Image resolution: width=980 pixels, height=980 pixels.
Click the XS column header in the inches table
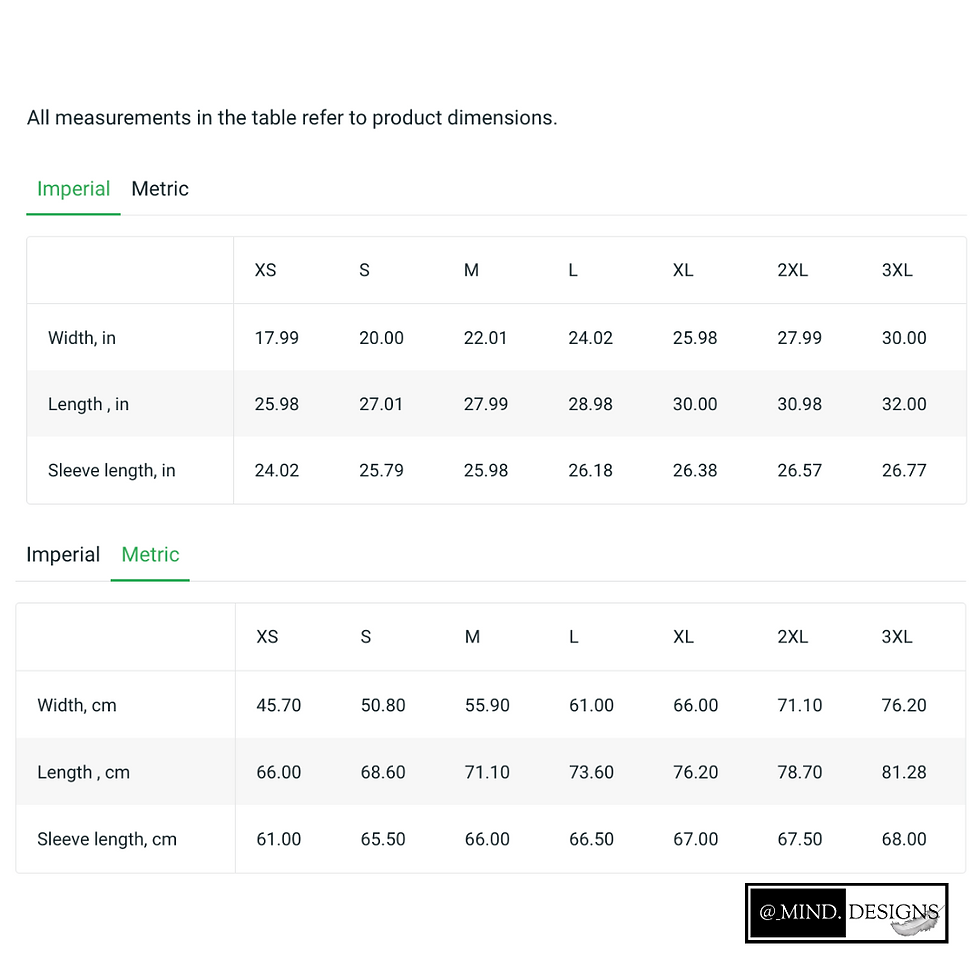coord(265,271)
